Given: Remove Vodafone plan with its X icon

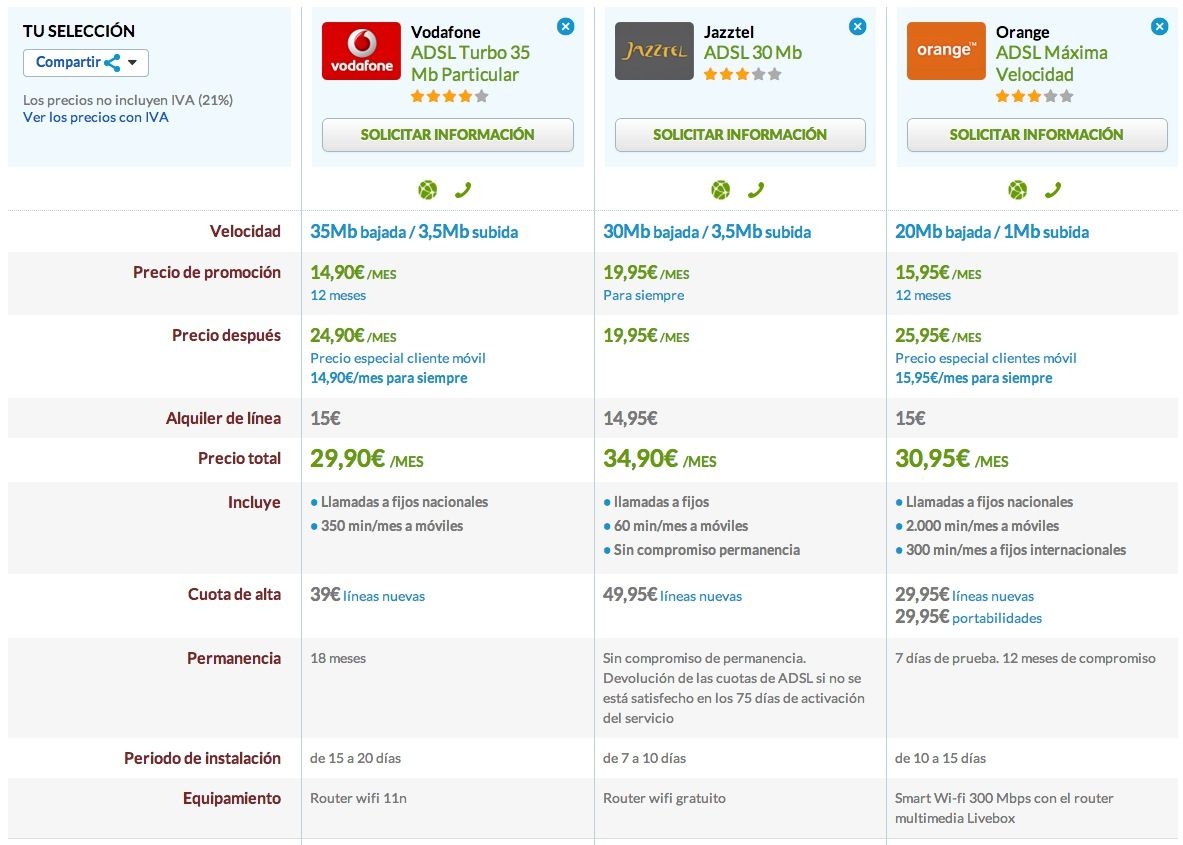Looking at the screenshot, I should click(565, 26).
